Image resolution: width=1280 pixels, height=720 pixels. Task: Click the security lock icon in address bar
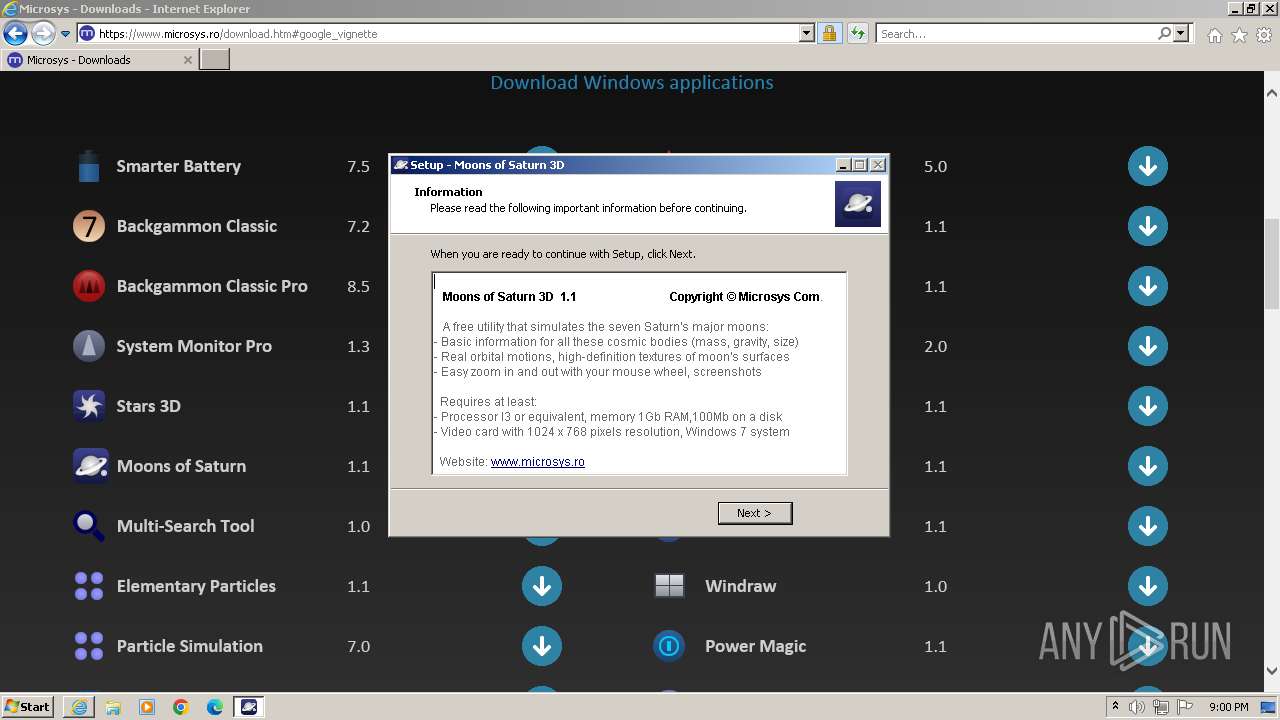point(829,33)
